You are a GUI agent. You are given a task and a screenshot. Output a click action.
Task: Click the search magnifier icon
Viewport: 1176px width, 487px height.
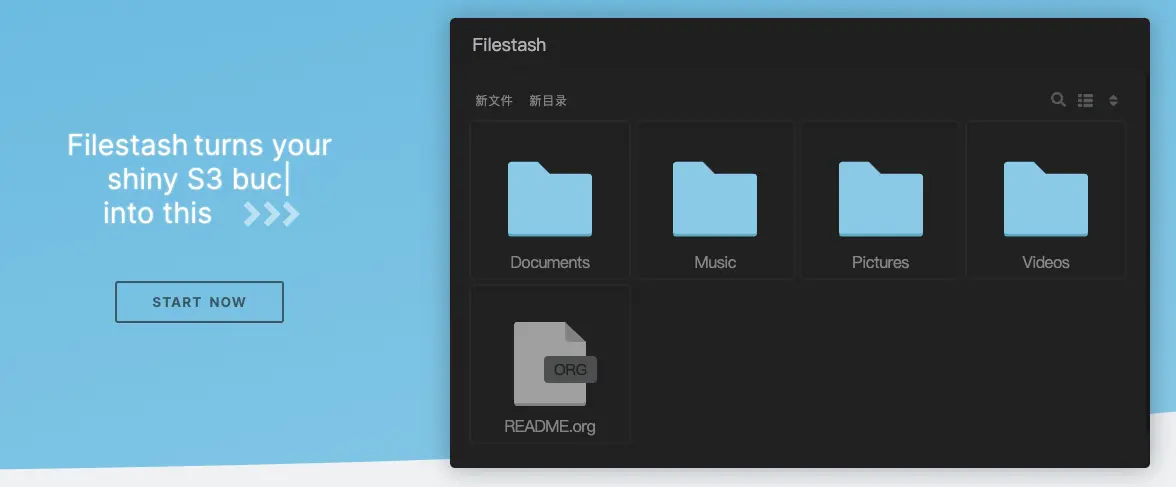1058,100
